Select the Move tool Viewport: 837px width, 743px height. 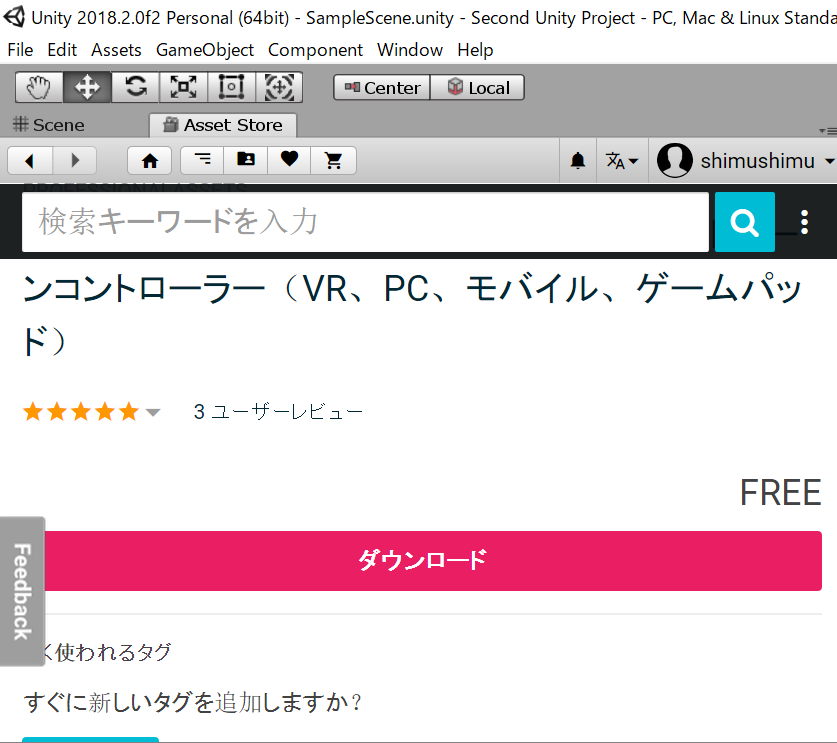point(87,88)
